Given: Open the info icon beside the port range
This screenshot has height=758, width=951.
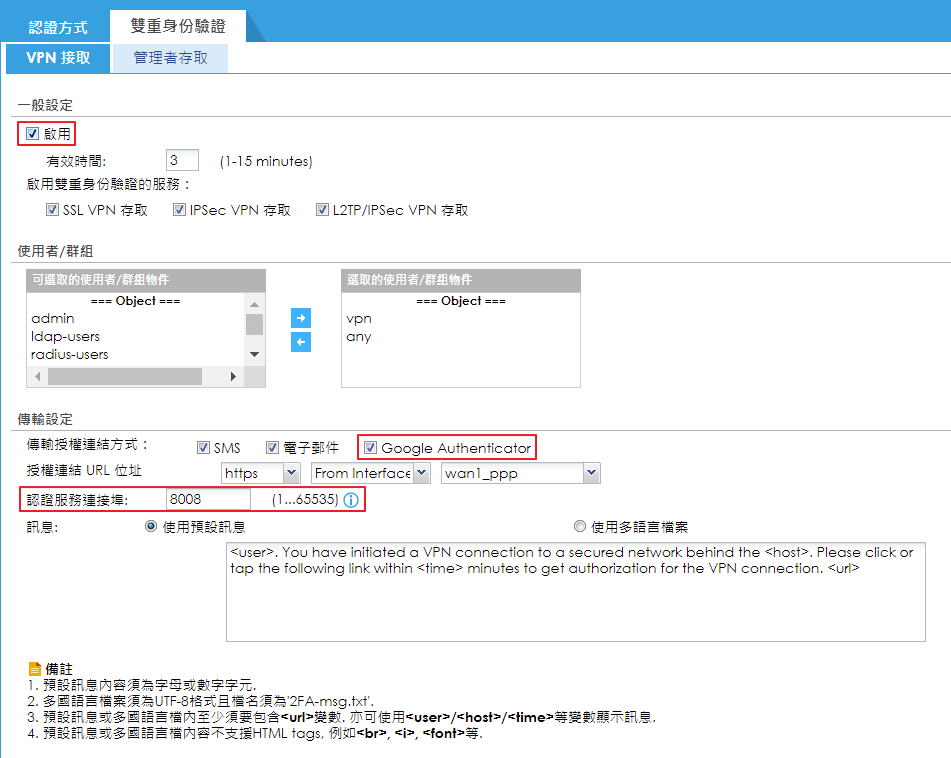Looking at the screenshot, I should click(x=351, y=500).
